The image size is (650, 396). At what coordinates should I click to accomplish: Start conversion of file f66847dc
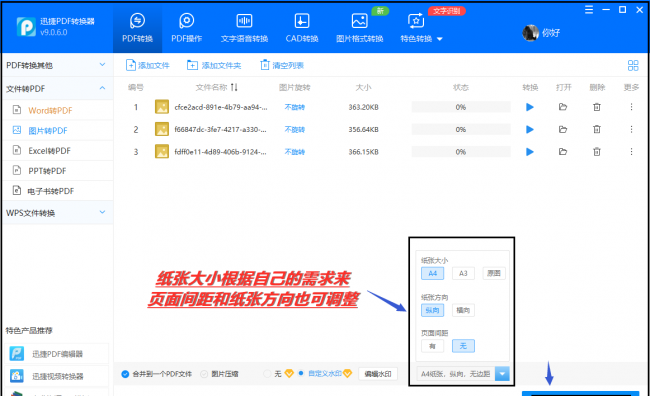click(x=529, y=129)
